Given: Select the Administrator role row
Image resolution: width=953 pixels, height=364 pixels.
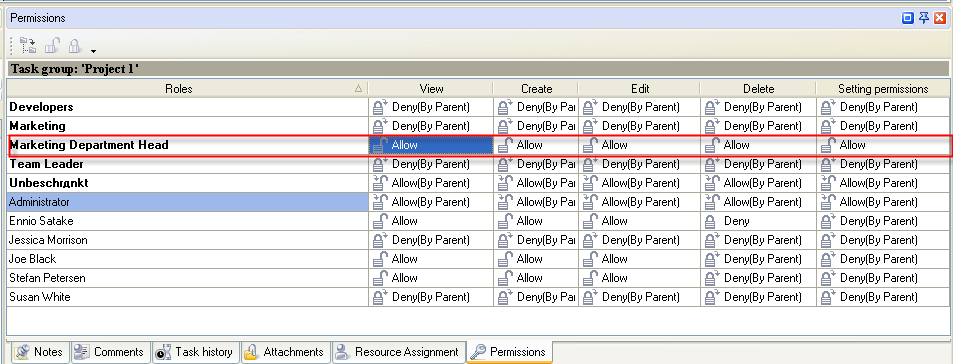Looking at the screenshot, I should [x=188, y=202].
